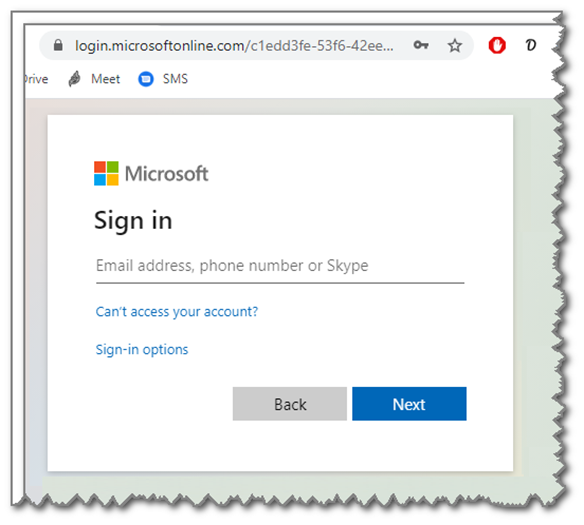Go back with the Back button

[x=290, y=404]
